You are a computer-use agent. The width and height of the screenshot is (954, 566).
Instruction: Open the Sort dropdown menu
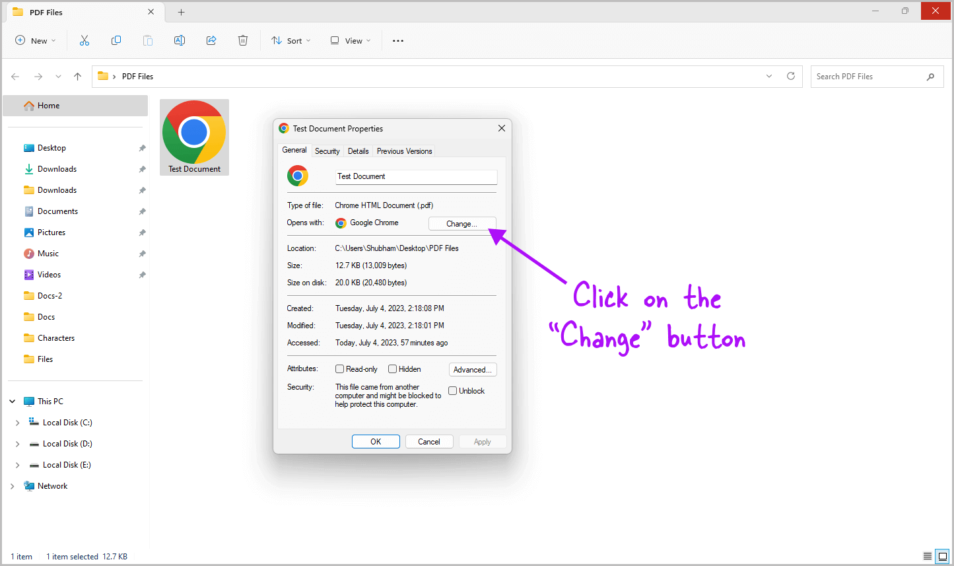click(291, 41)
